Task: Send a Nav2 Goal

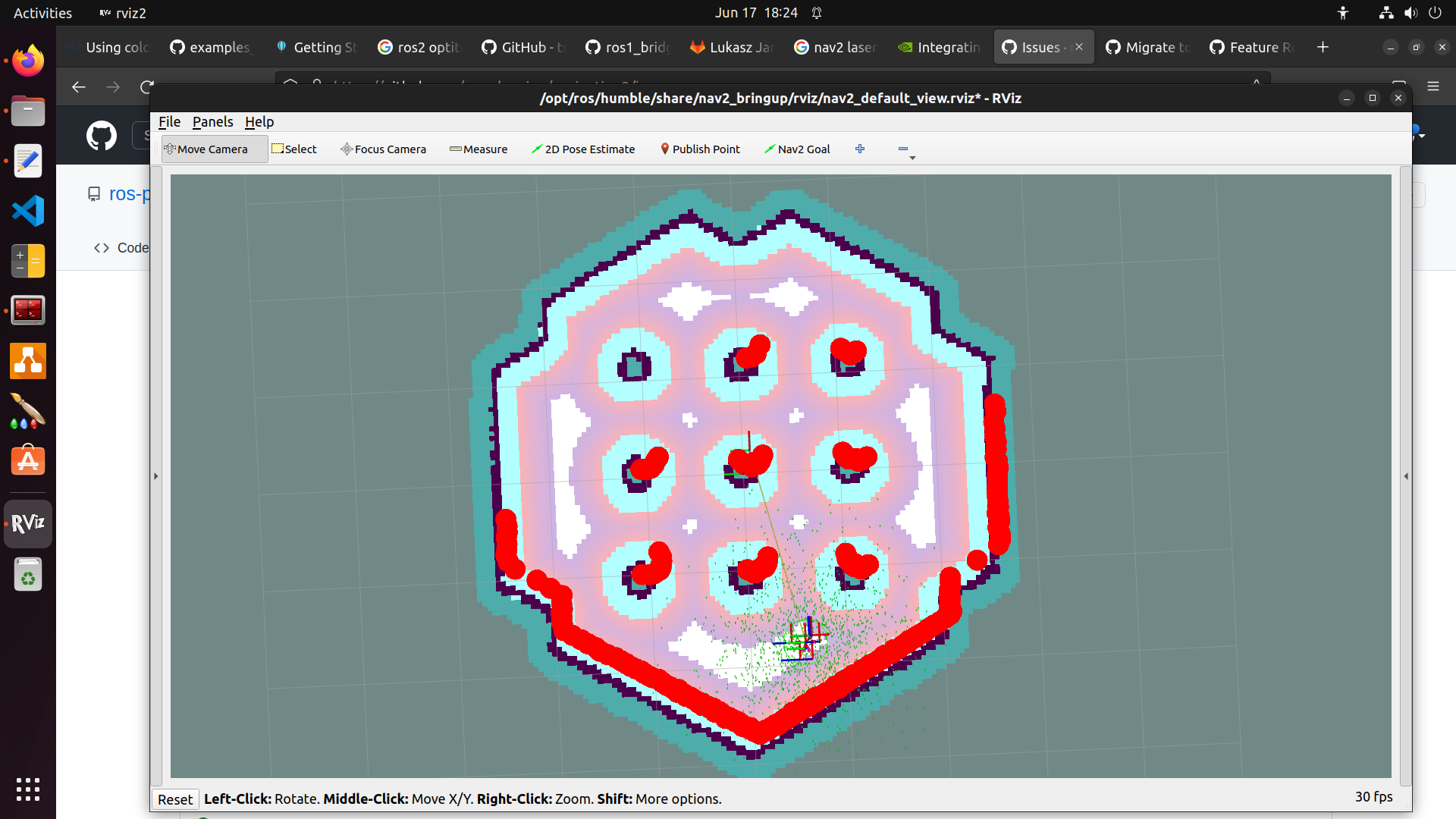Action: (796, 149)
